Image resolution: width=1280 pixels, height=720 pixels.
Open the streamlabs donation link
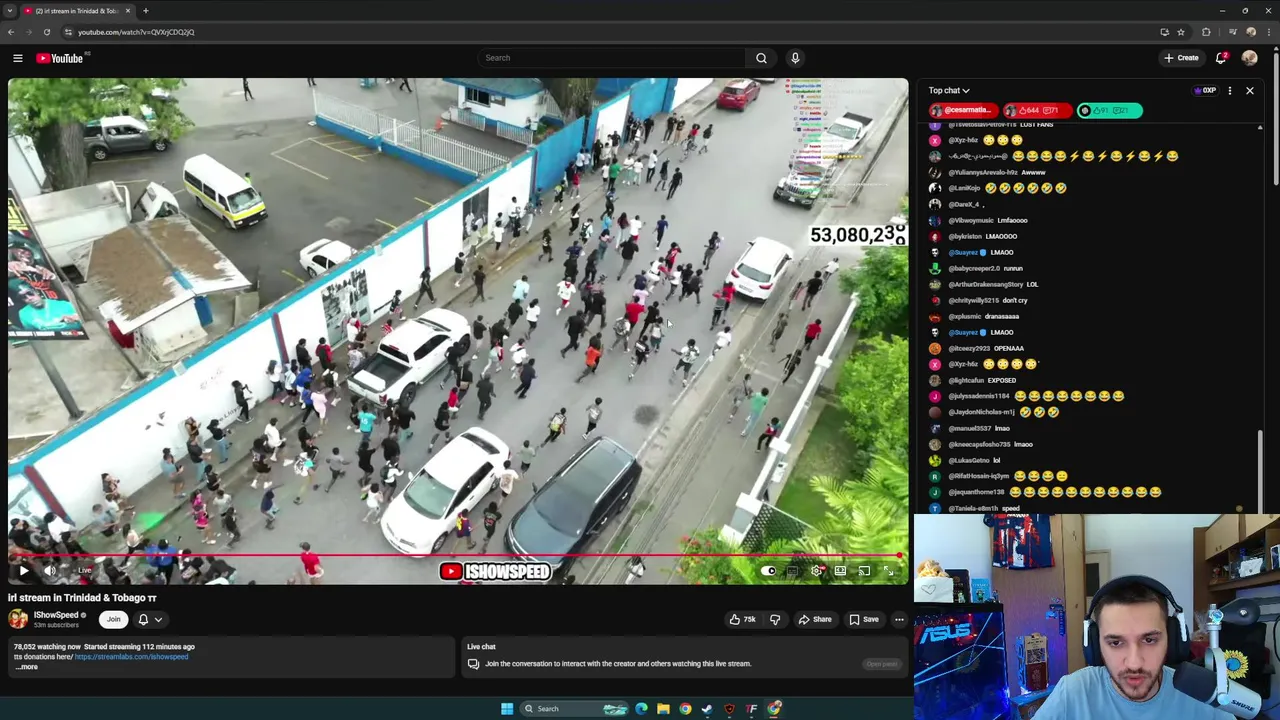(131, 657)
